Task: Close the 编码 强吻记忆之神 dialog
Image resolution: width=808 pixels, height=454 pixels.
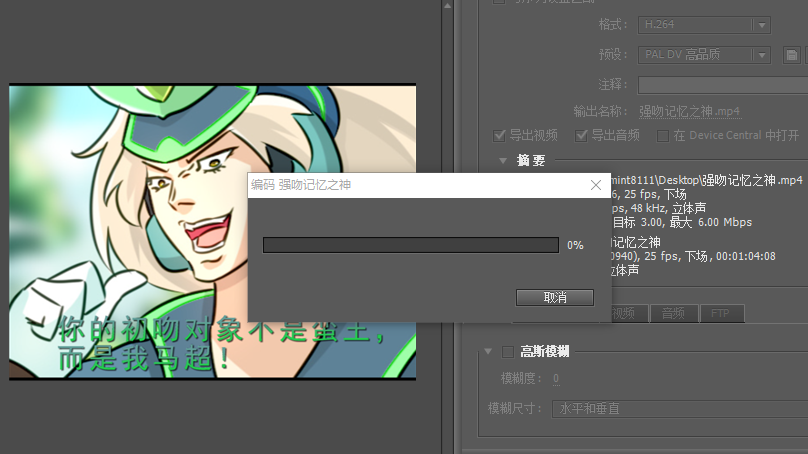Action: click(596, 185)
